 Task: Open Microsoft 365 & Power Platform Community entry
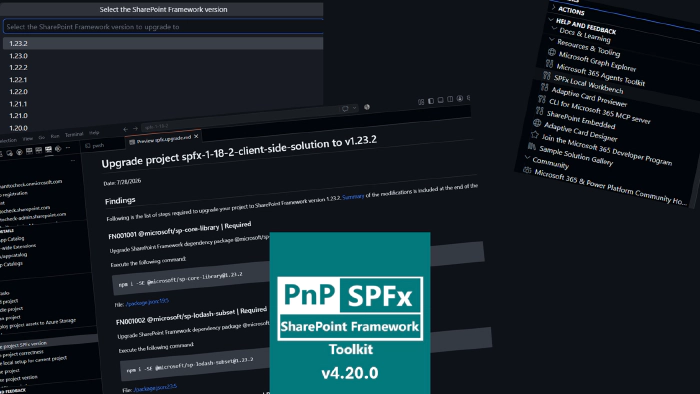[x=610, y=187]
